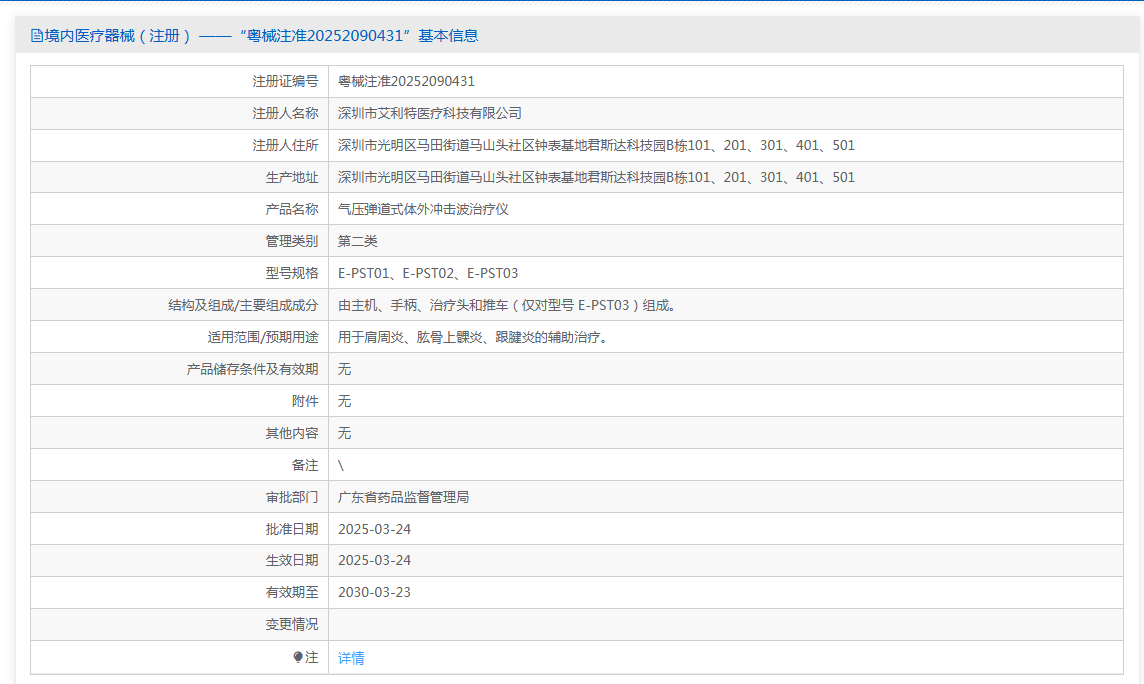Click the lightbulb icon beside 注
Viewport: 1144px width, 684px height.
coord(298,657)
